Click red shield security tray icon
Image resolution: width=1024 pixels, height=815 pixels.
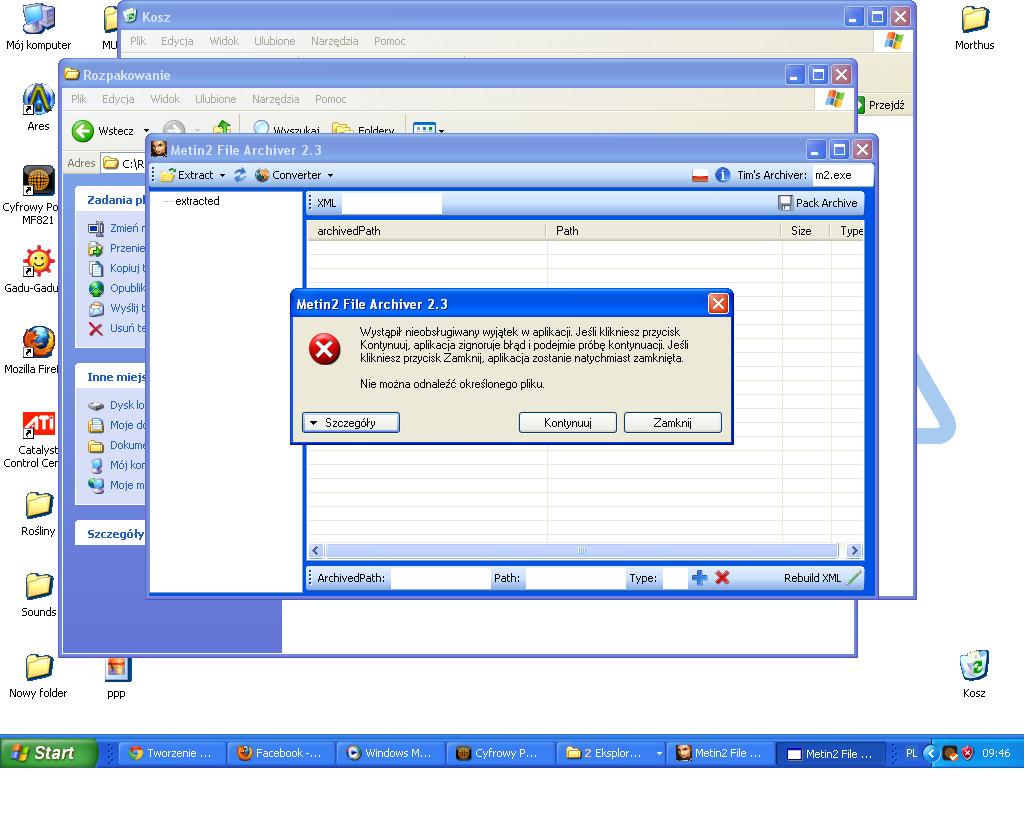(x=967, y=753)
